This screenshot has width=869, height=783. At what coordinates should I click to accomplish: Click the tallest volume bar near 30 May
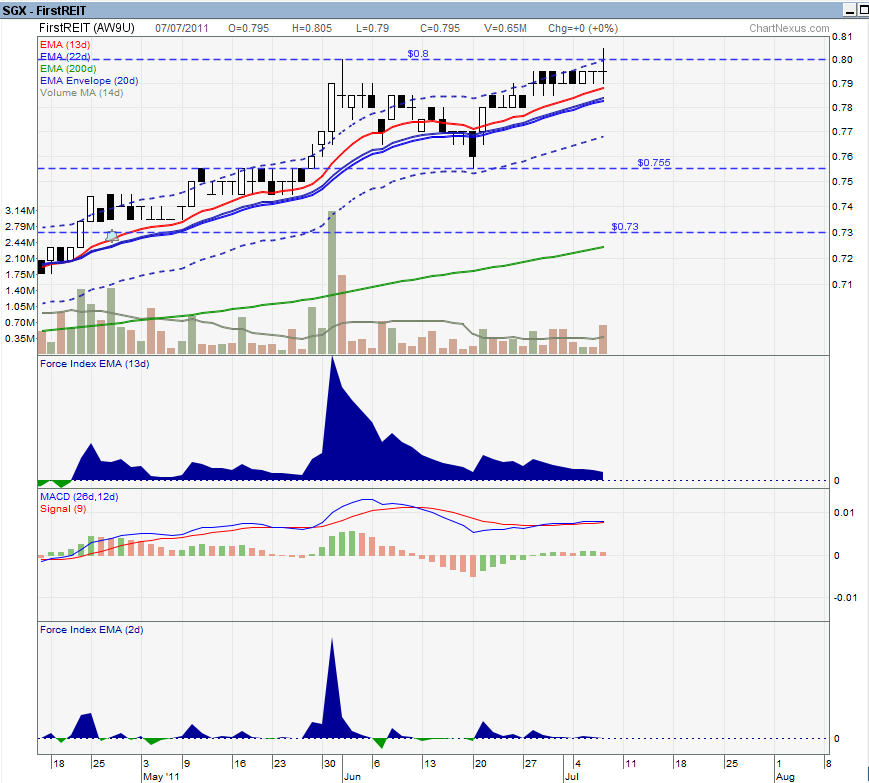(x=331, y=282)
